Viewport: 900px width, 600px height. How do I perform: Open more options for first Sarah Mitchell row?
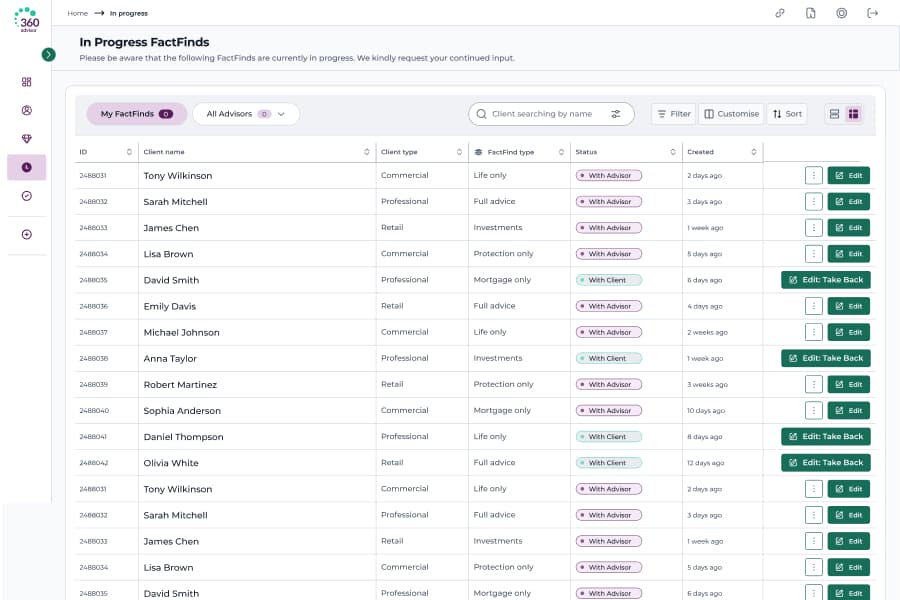(x=813, y=202)
